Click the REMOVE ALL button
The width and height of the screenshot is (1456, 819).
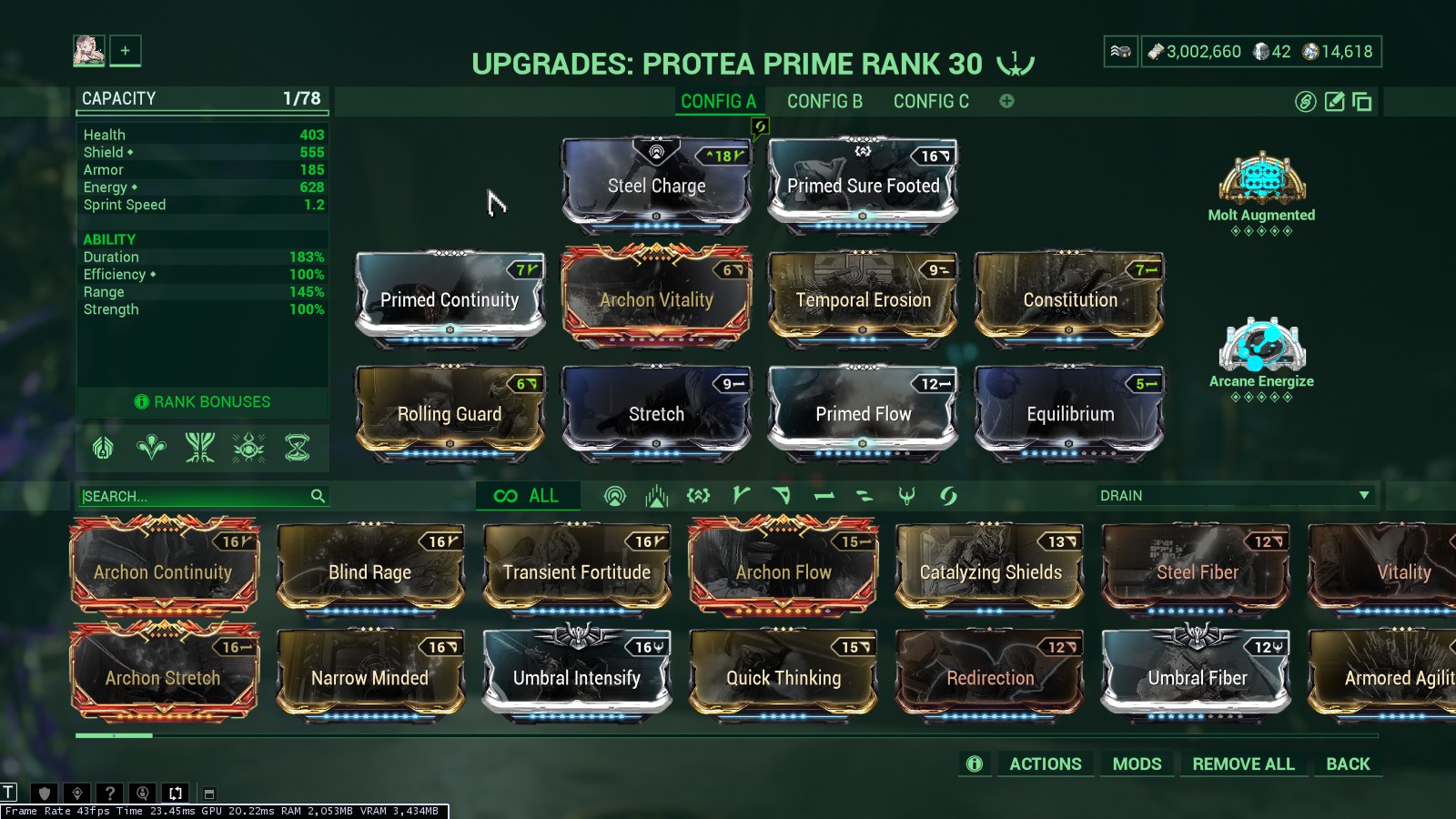1243,764
